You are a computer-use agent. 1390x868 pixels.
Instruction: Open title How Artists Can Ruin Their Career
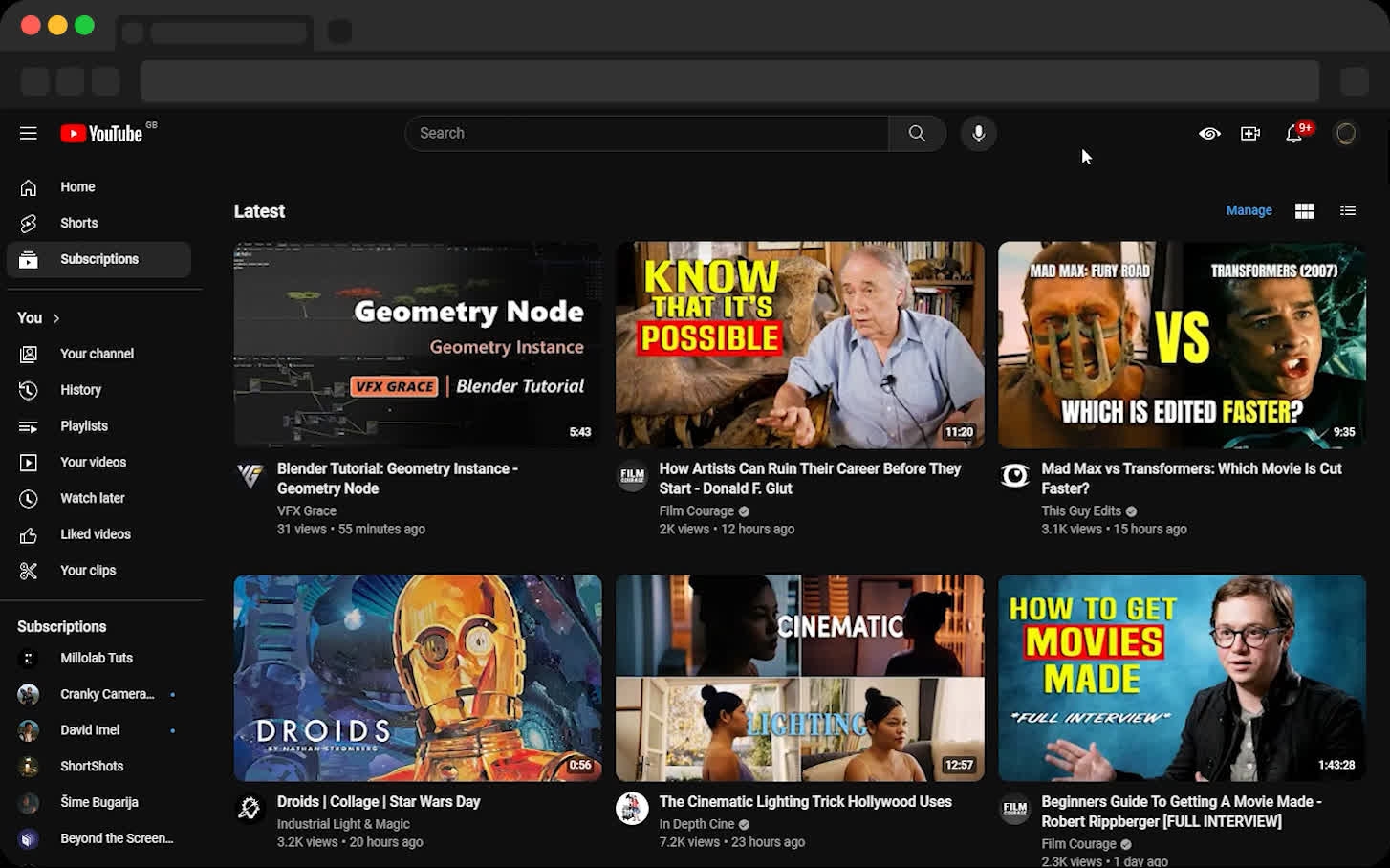[x=810, y=479]
